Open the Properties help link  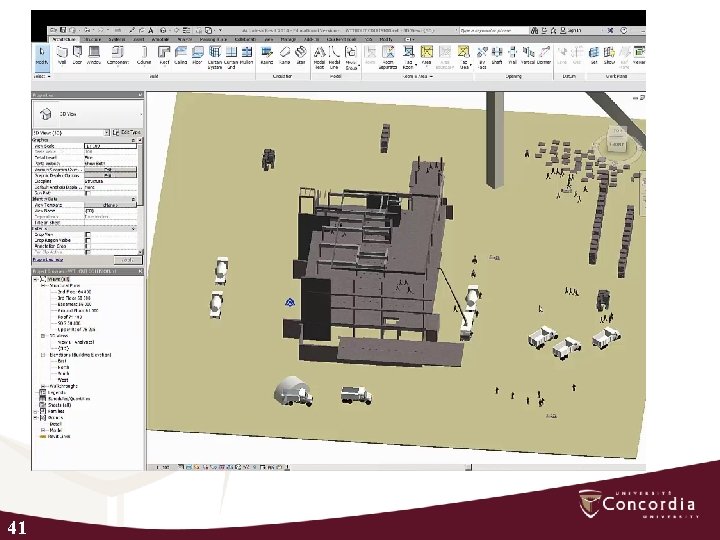(48, 260)
